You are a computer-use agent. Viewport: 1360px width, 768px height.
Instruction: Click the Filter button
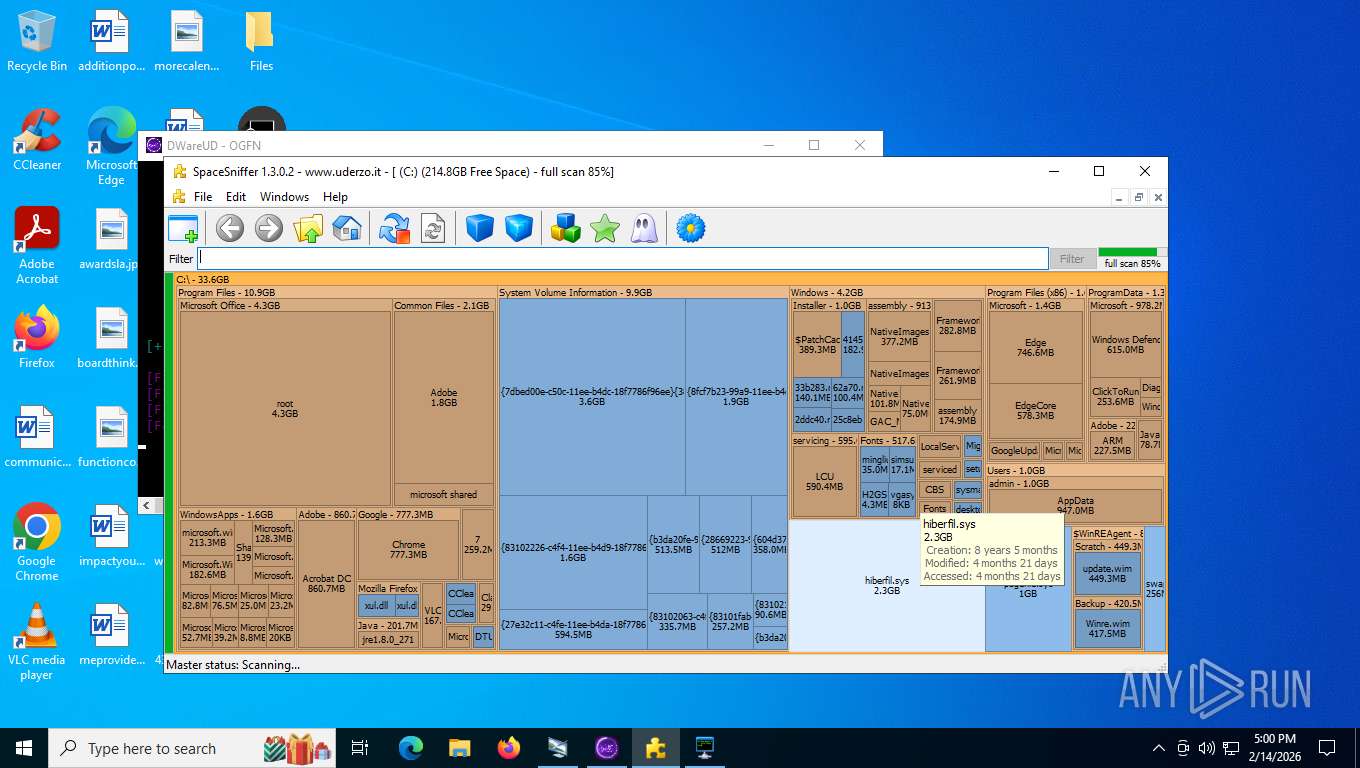[1072, 259]
